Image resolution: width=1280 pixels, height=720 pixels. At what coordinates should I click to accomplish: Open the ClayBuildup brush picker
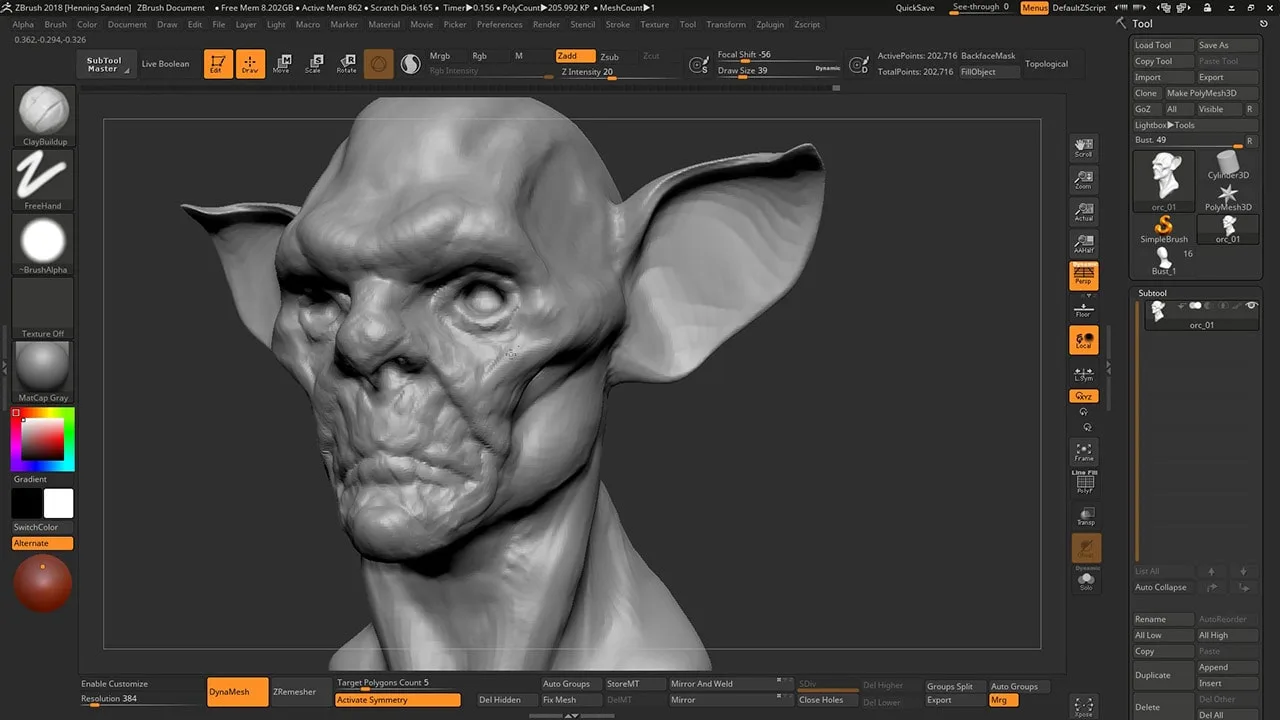click(x=44, y=112)
